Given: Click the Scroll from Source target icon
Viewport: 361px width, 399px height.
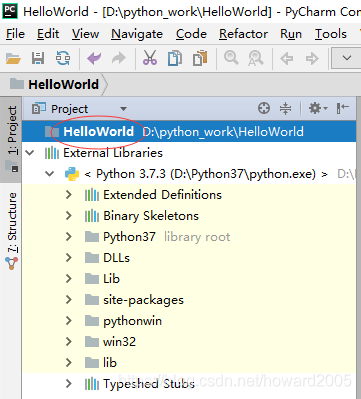Looking at the screenshot, I should pos(264,108).
